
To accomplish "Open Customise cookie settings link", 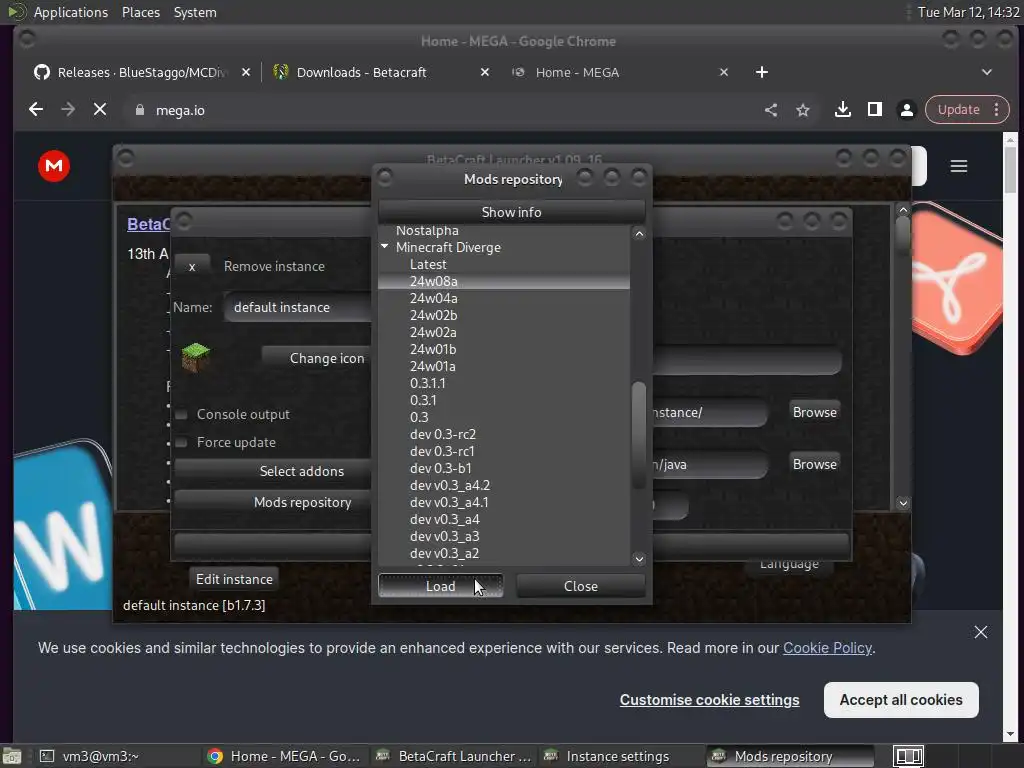I will tap(709, 699).
